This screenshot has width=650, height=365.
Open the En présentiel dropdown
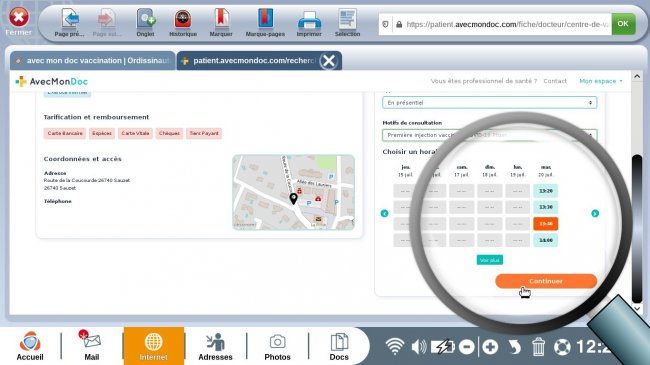tap(489, 102)
